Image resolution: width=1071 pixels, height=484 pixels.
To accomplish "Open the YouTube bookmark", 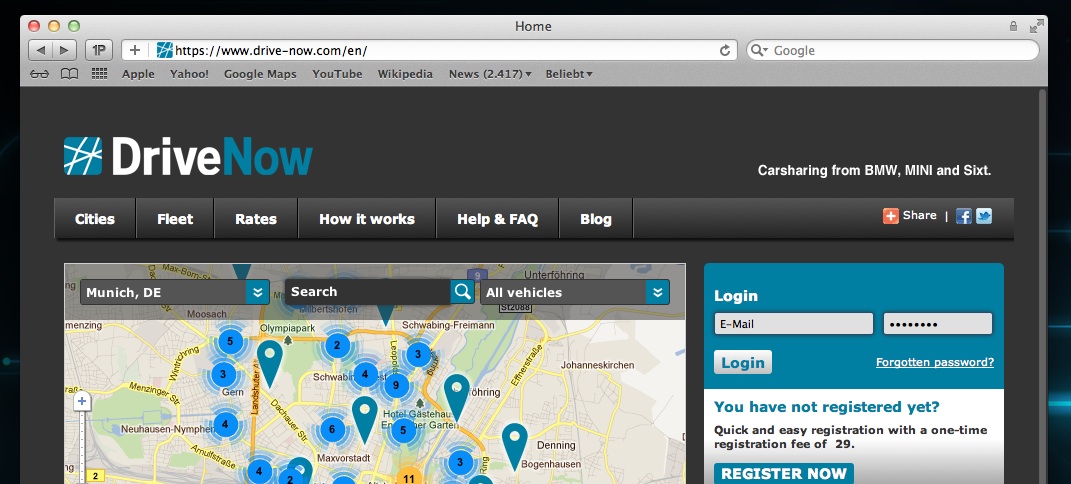I will coord(337,74).
